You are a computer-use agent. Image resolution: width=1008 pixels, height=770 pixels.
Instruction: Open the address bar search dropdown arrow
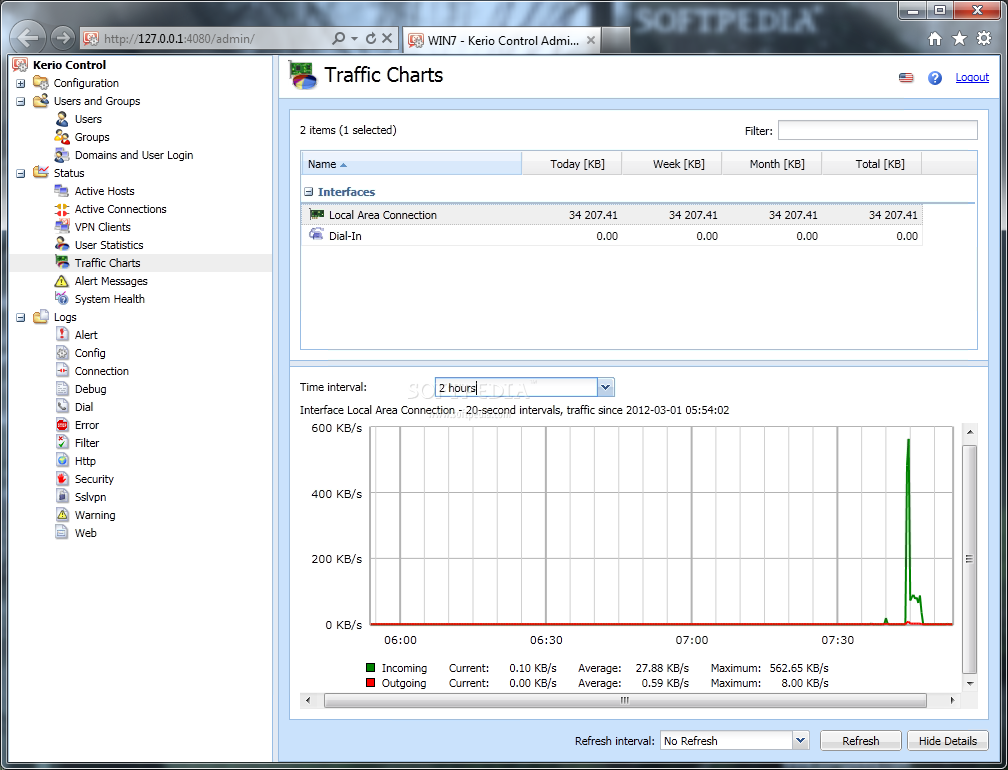[x=354, y=39]
